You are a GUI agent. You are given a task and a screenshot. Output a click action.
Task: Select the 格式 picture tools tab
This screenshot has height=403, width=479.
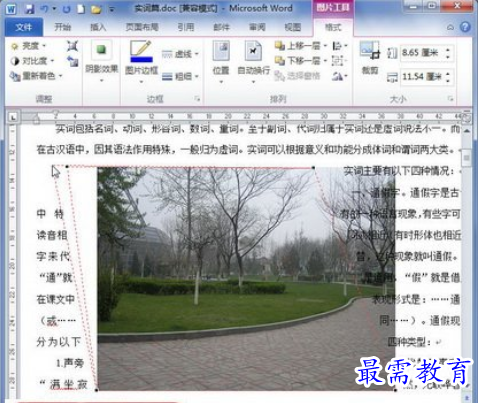coord(333,27)
